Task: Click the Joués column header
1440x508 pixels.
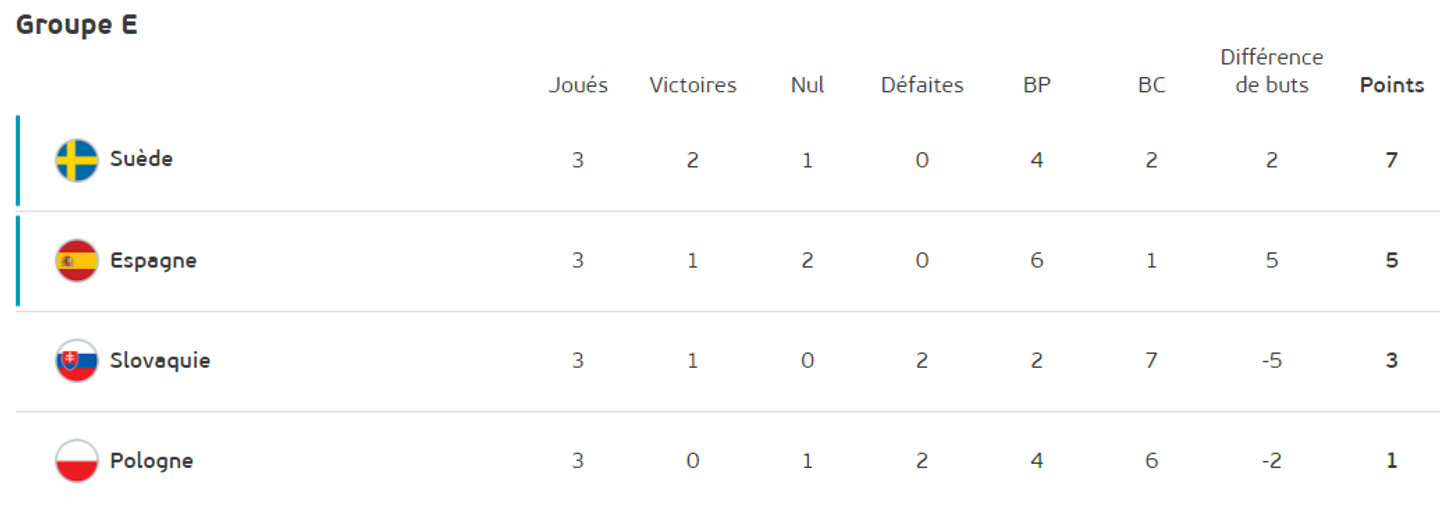Action: click(x=578, y=85)
